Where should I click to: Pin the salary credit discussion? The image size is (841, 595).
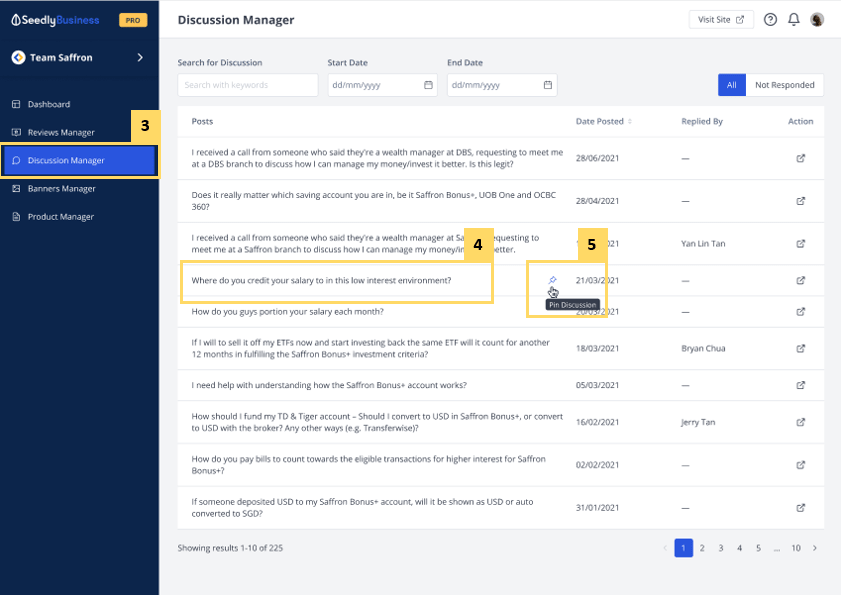point(553,280)
